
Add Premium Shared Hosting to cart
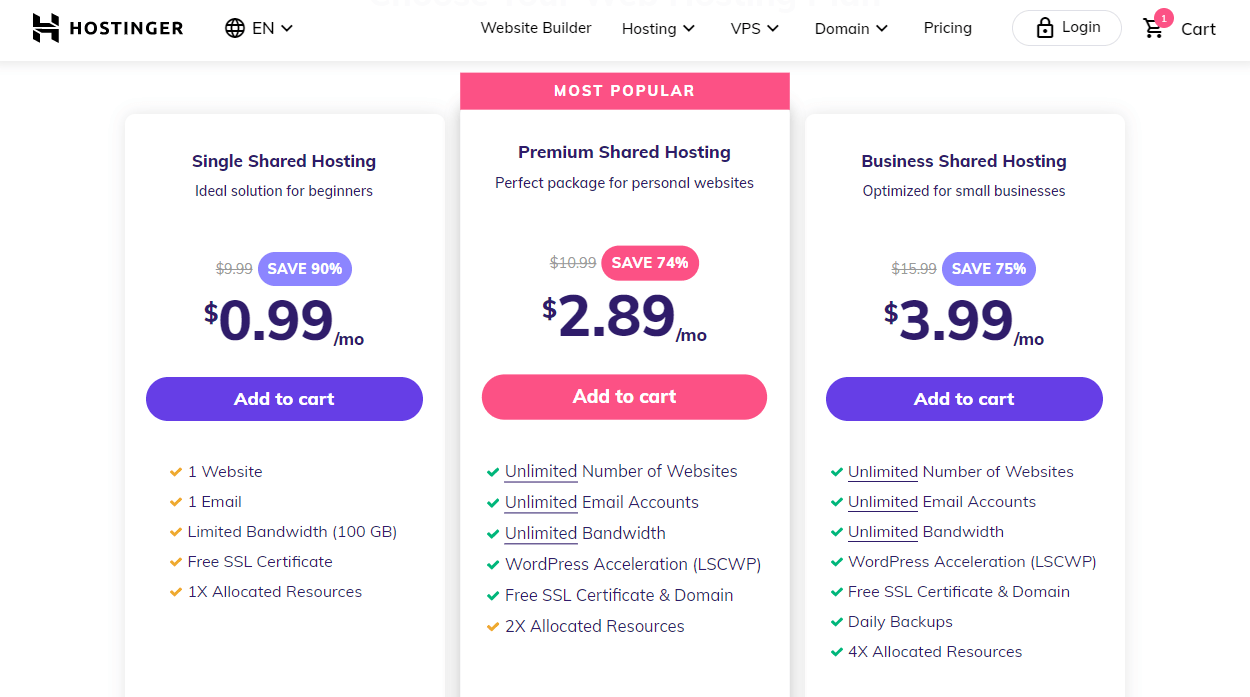pos(624,397)
